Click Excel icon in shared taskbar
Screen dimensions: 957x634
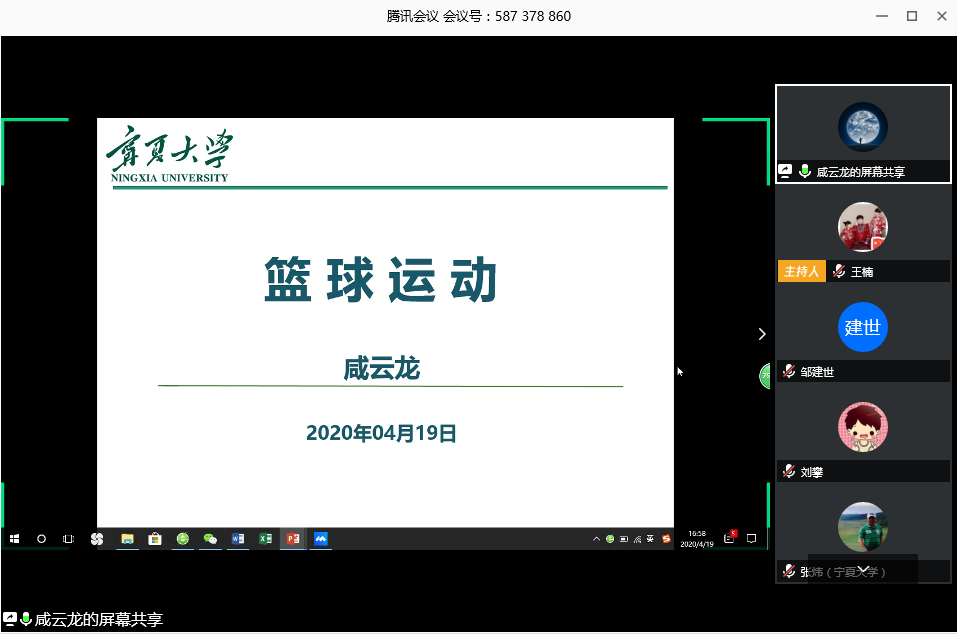[266, 539]
